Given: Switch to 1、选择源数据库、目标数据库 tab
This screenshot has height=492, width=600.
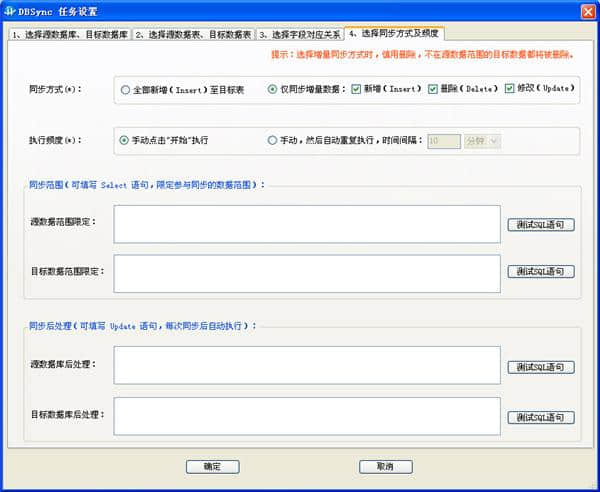Looking at the screenshot, I should (70, 34).
